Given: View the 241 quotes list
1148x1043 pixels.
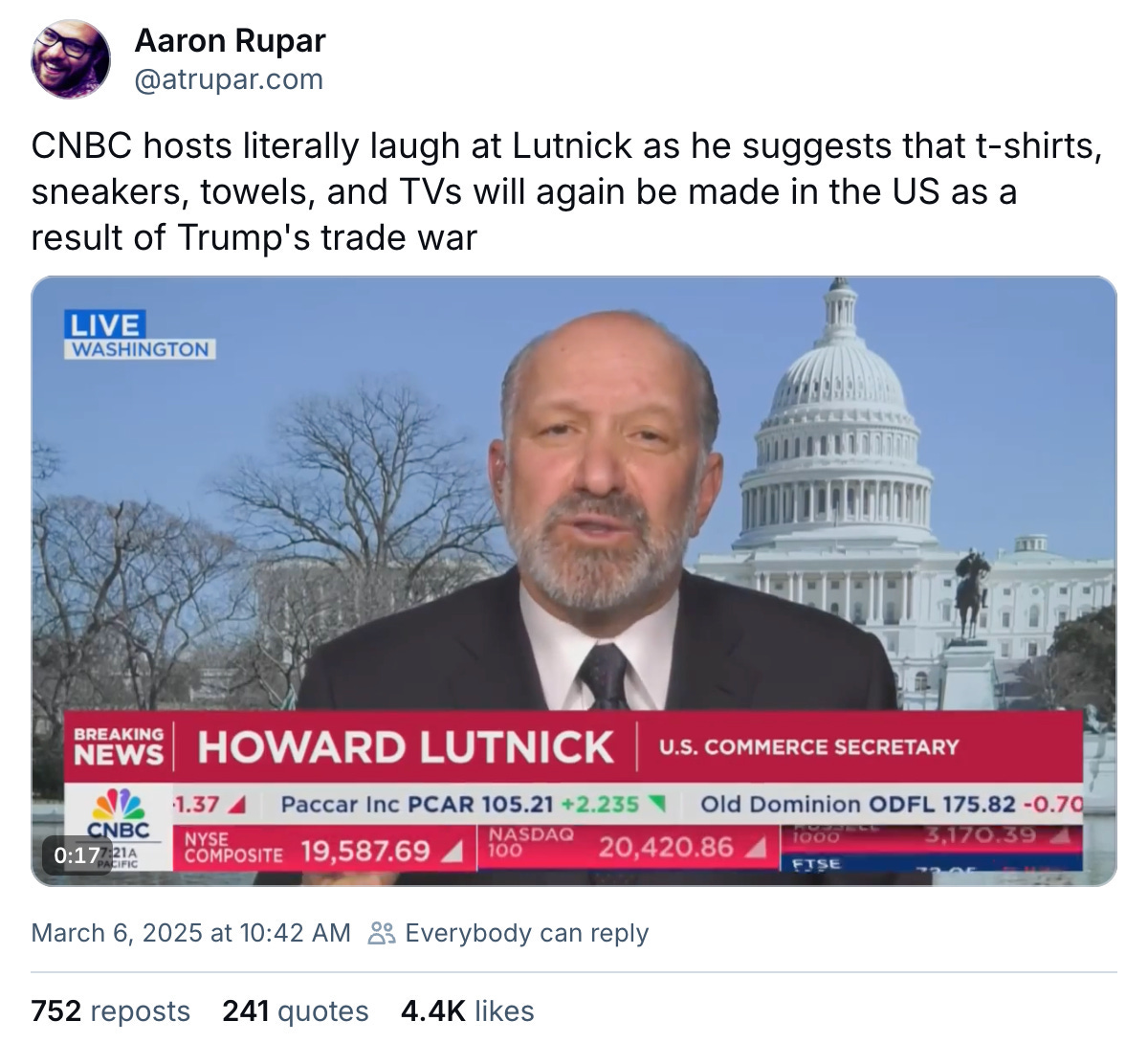Looking at the screenshot, I should (x=296, y=1011).
